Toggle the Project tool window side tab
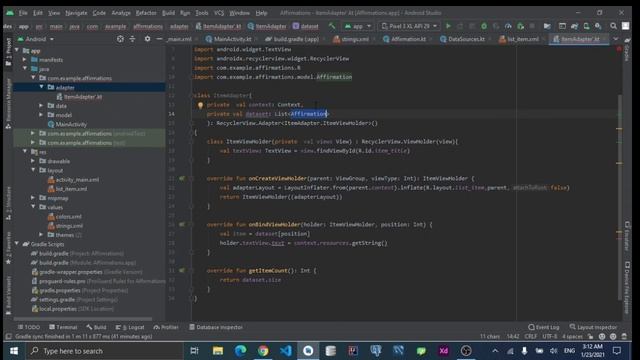This screenshot has height=360, width=640. [8, 52]
